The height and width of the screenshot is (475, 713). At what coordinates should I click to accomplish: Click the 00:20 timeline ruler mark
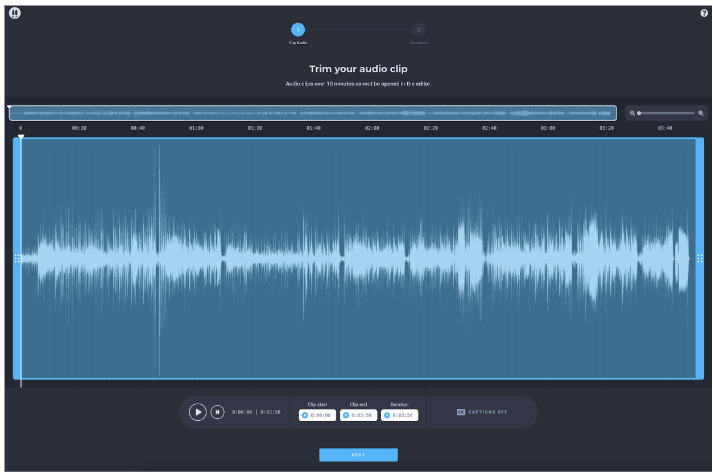[79, 128]
